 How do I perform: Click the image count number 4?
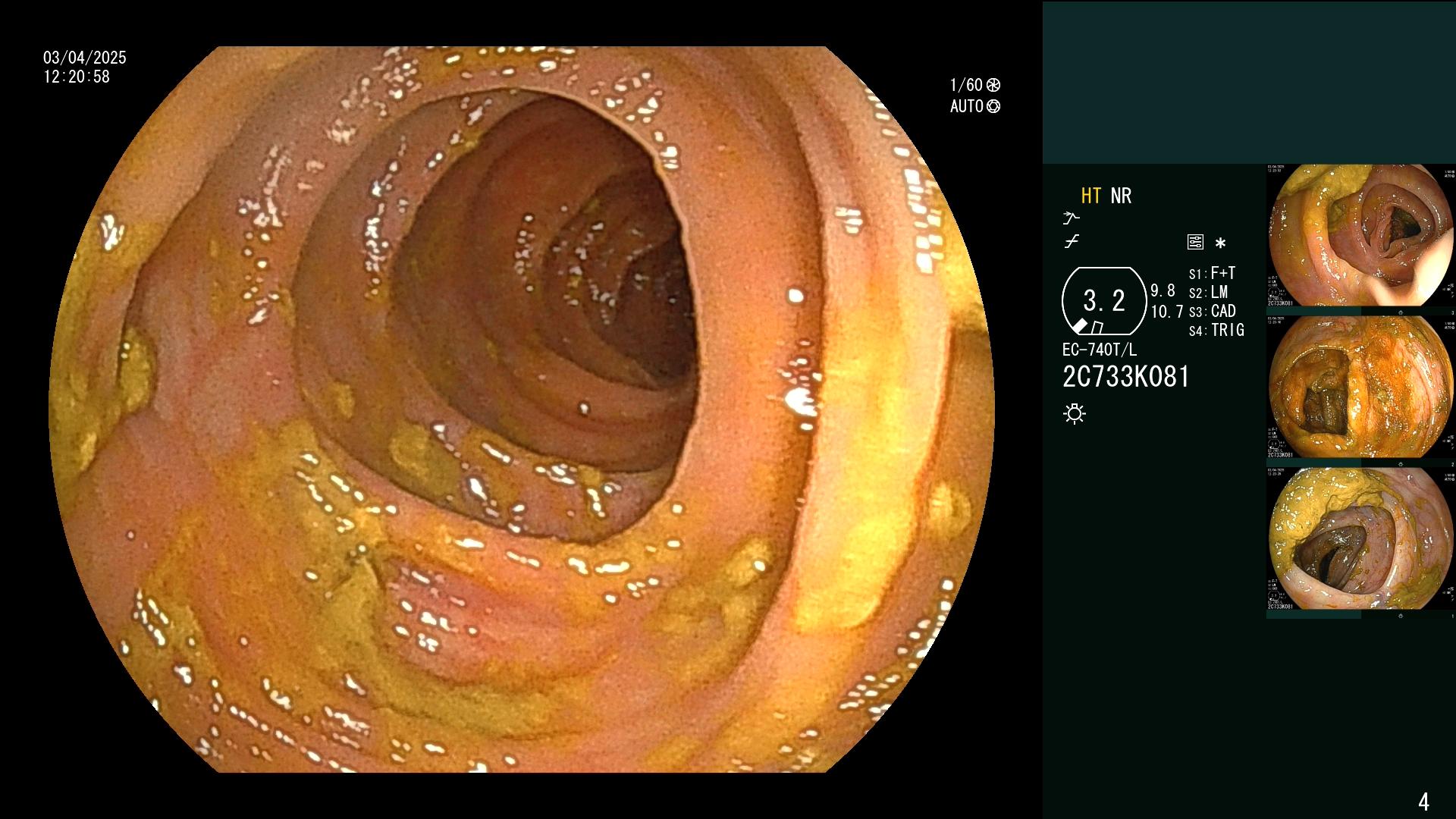tap(1423, 801)
